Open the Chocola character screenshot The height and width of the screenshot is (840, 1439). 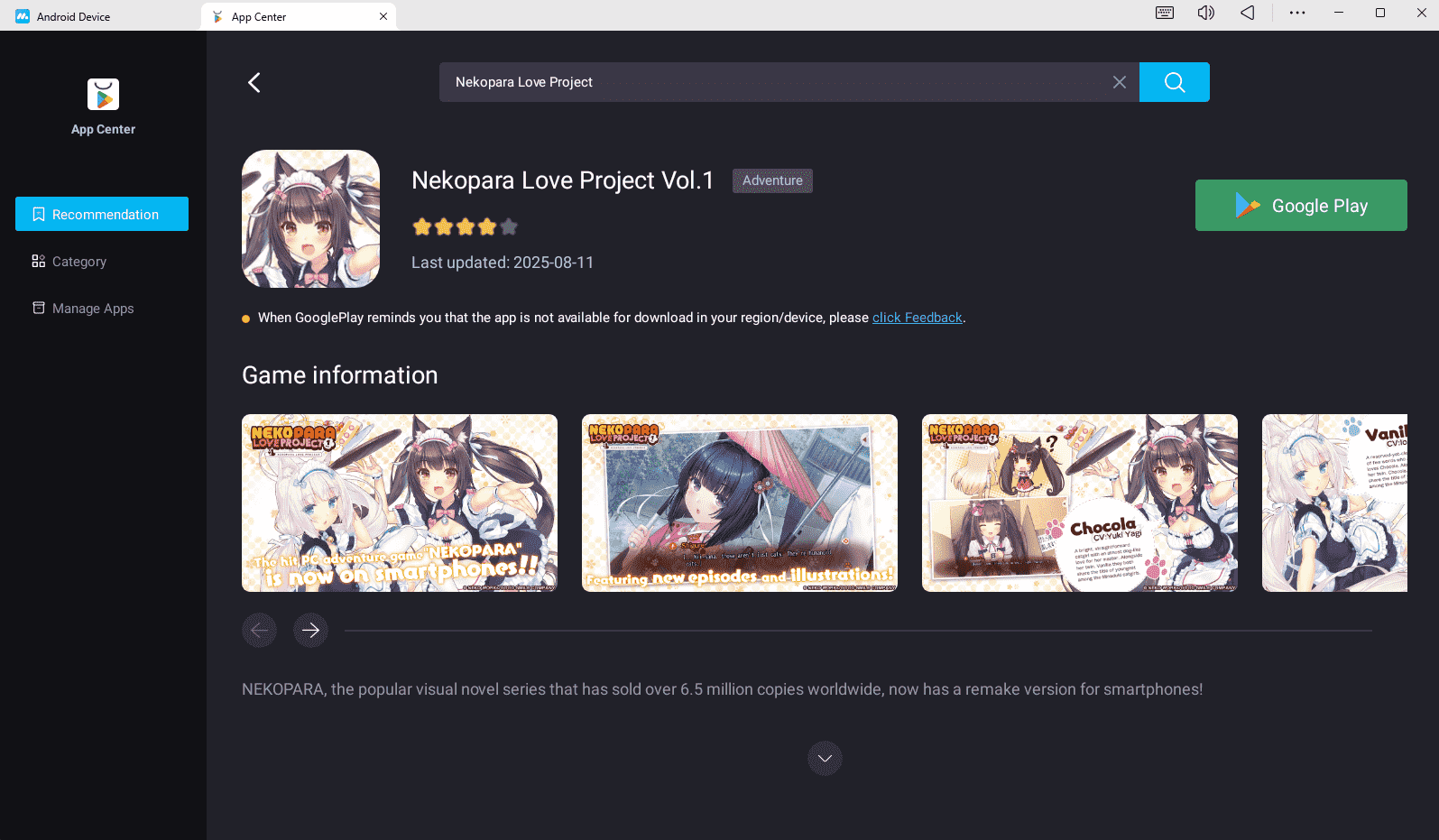point(1080,503)
